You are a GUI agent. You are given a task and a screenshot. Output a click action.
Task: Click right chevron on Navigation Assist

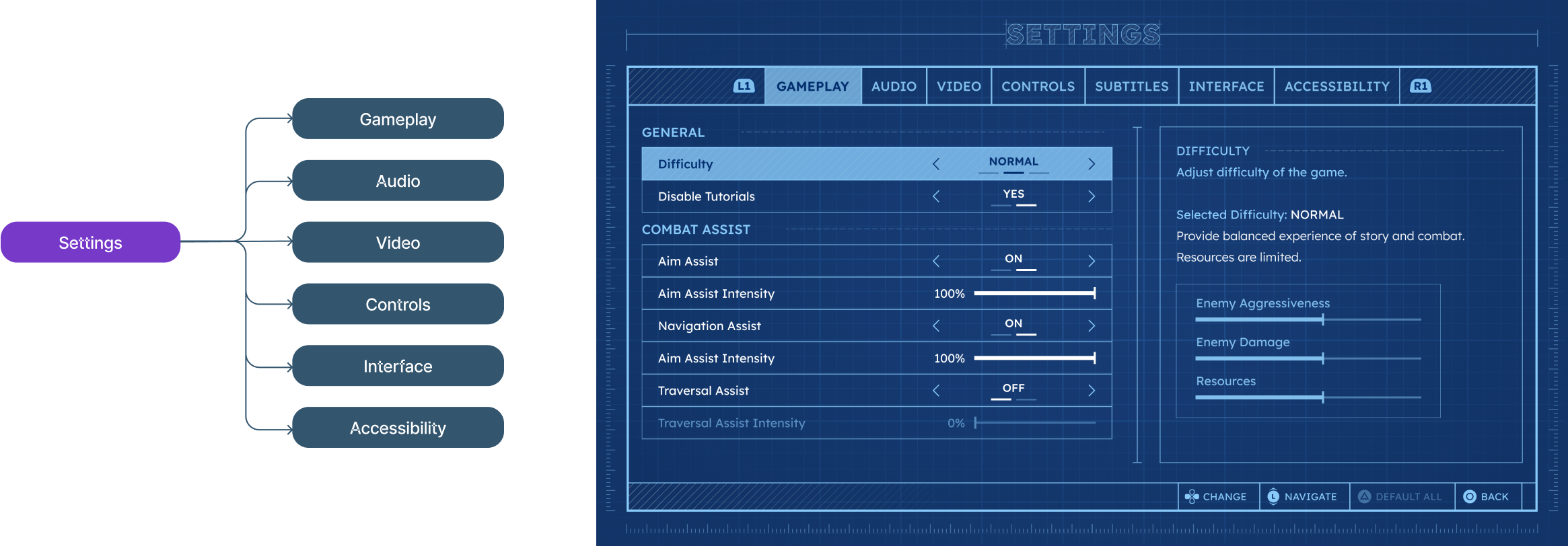pos(1092,326)
